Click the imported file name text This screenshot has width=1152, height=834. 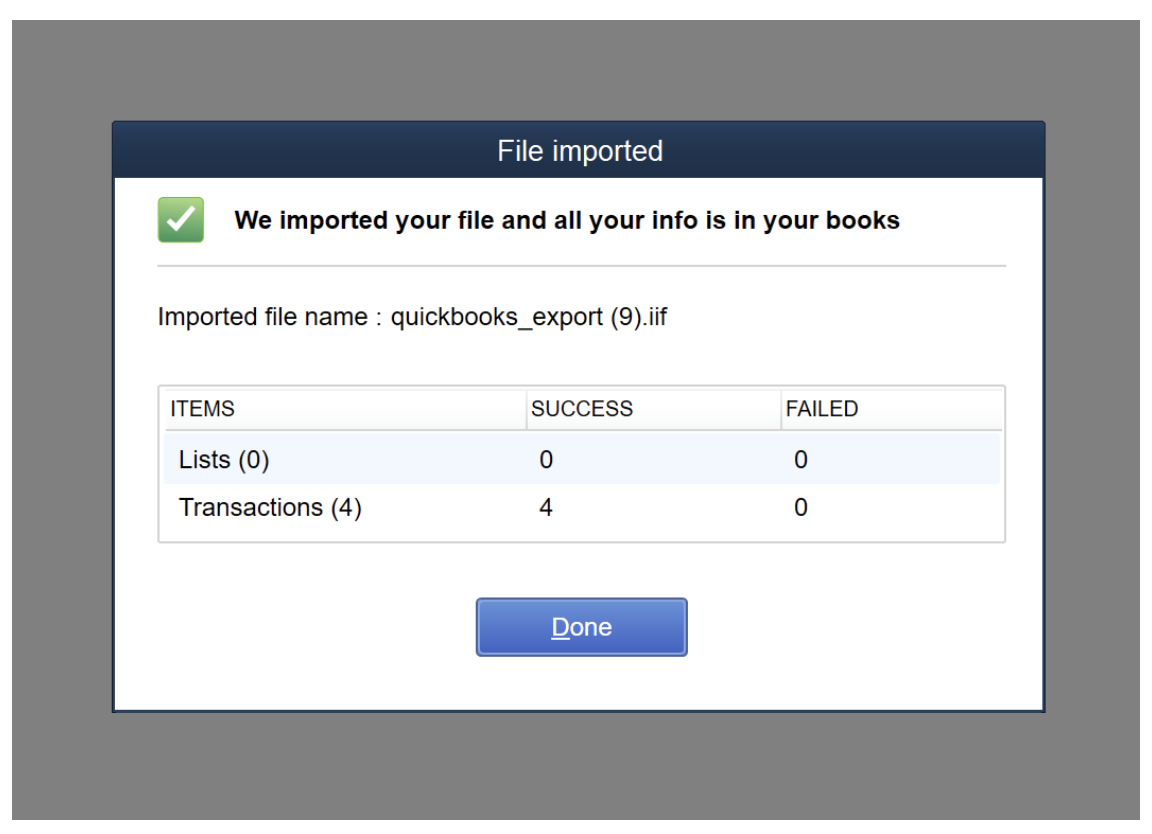click(x=412, y=317)
